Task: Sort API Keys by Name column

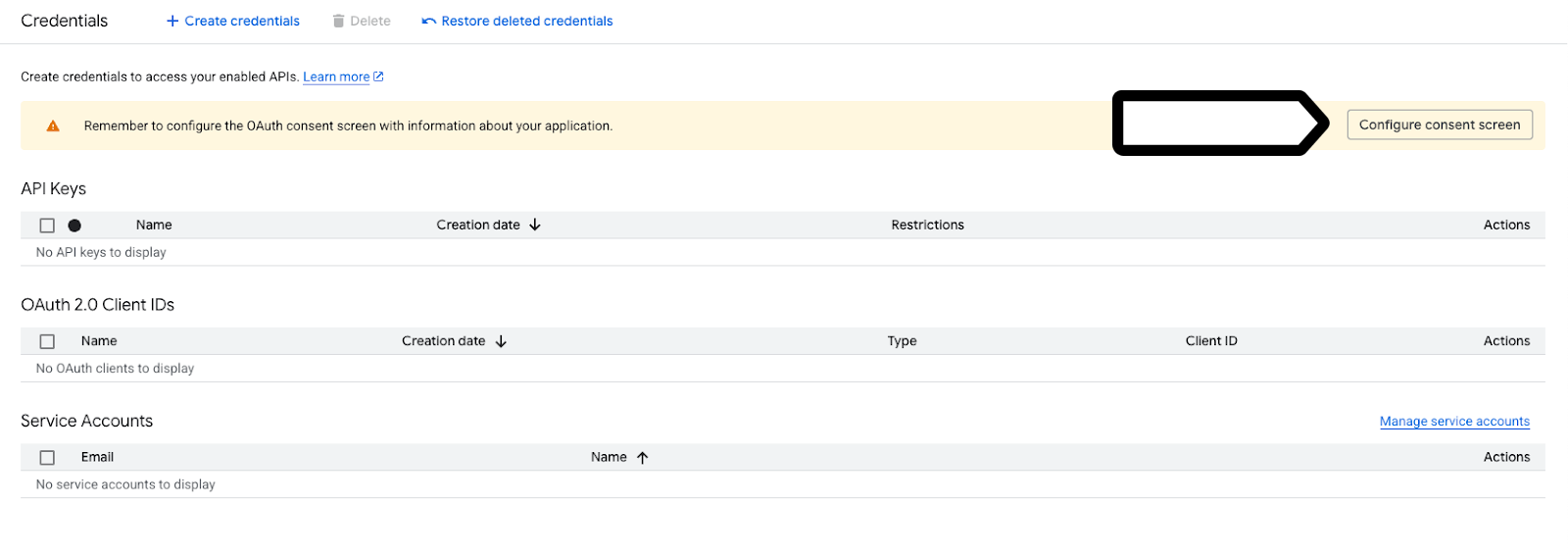Action: [154, 225]
